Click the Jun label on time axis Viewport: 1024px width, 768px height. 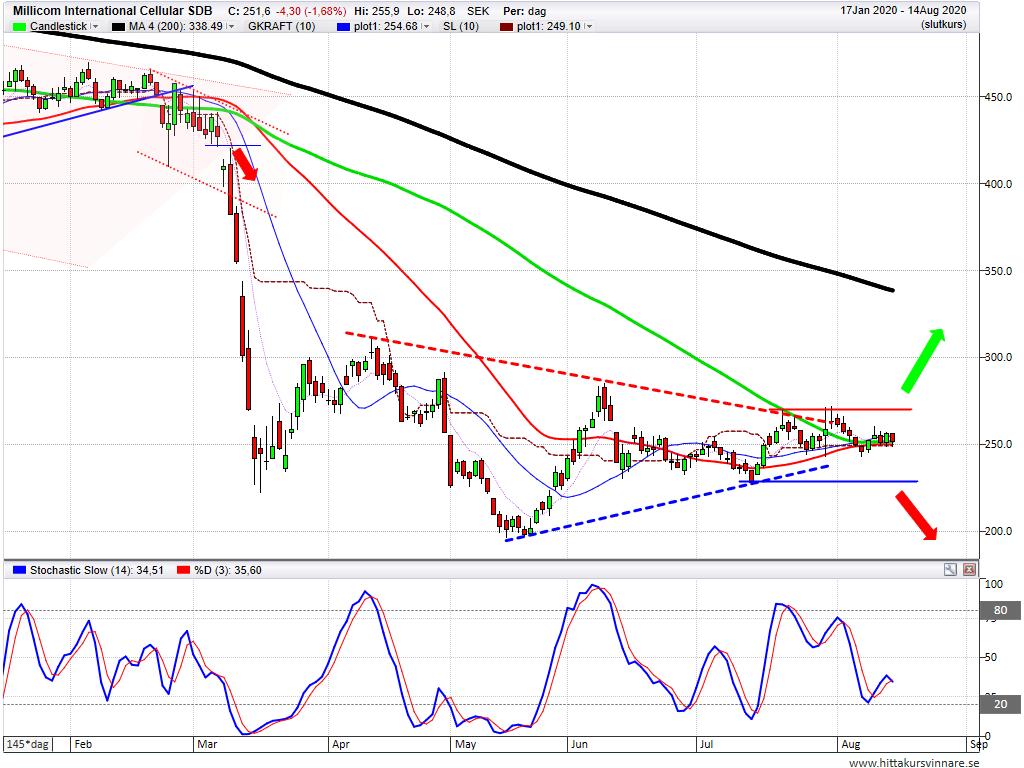click(x=579, y=744)
